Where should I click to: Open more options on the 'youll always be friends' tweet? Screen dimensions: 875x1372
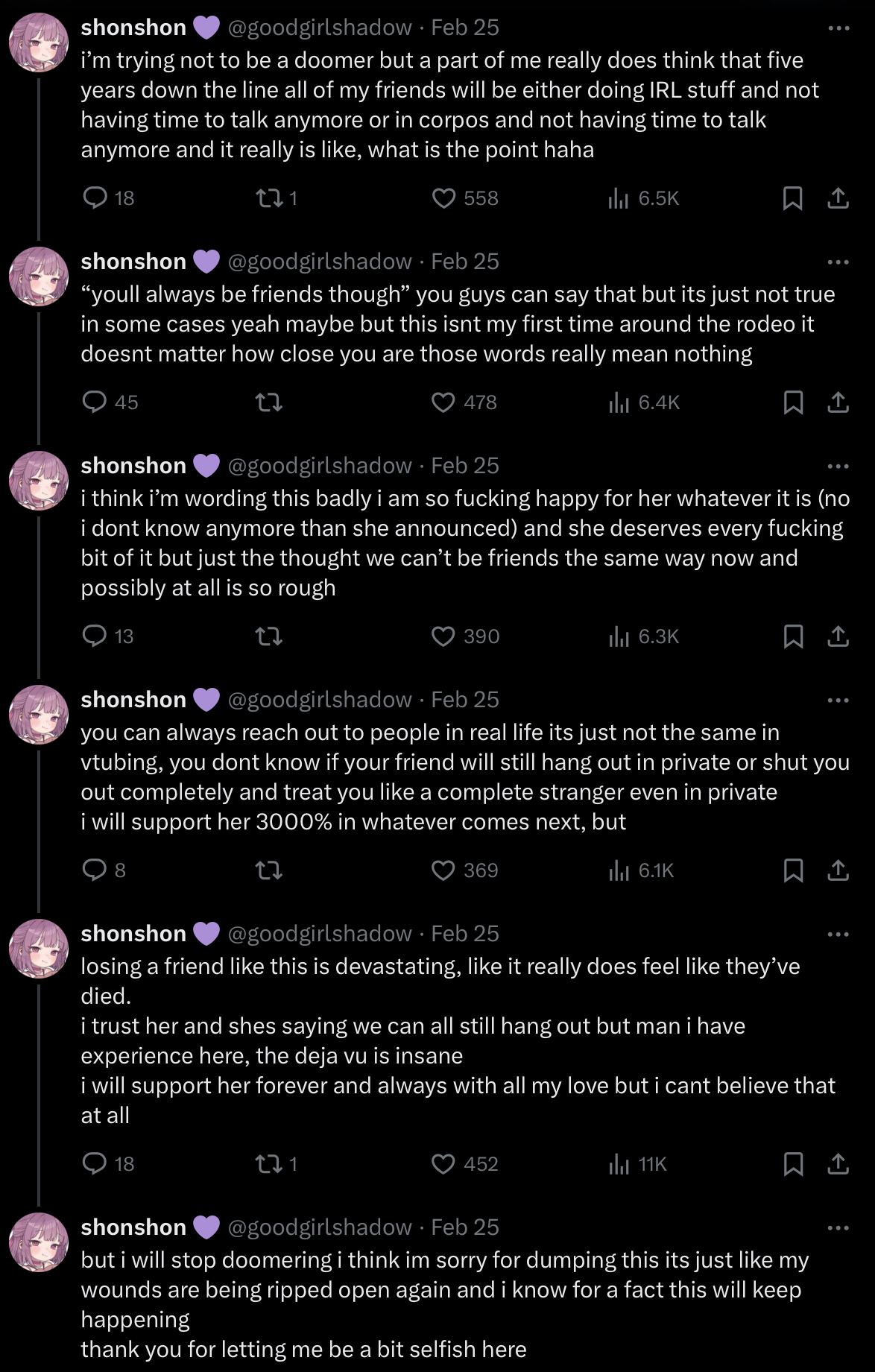(x=838, y=262)
